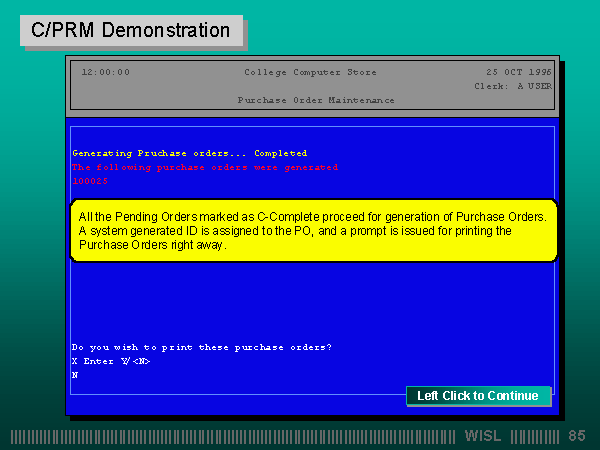Click the Purchase Order Maintenance screen title
Viewport: 600px width, 450px height.
click(315, 100)
